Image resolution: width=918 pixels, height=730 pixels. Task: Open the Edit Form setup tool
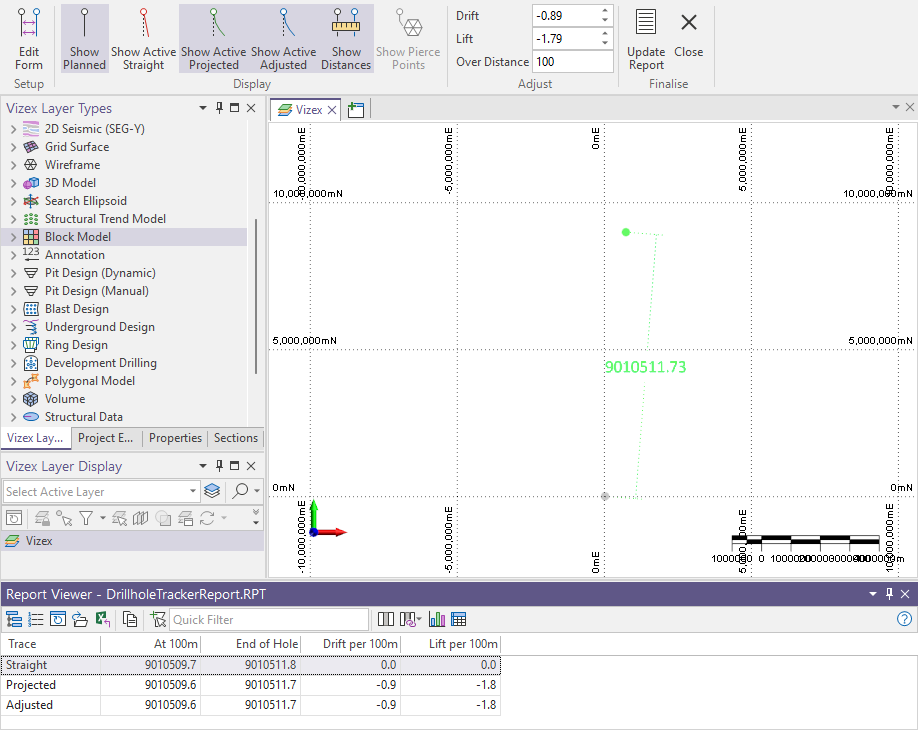point(29,39)
